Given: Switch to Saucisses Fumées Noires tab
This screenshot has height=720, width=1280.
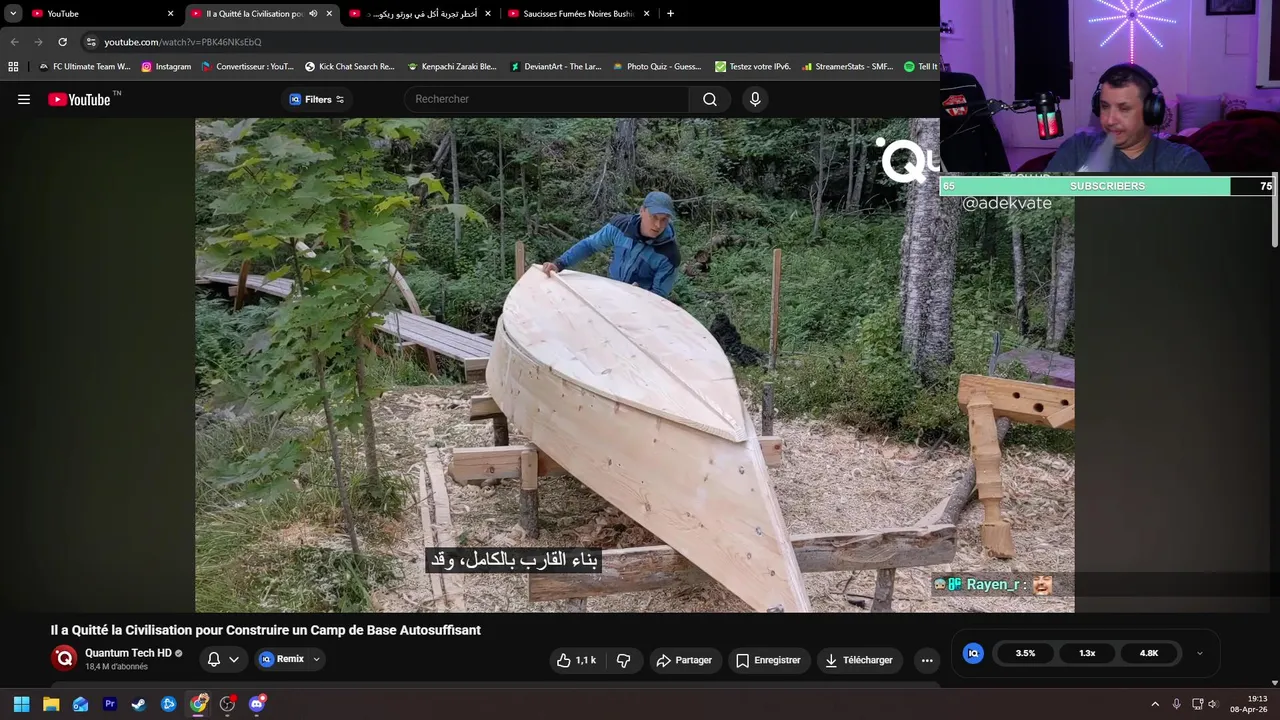Looking at the screenshot, I should [x=578, y=13].
